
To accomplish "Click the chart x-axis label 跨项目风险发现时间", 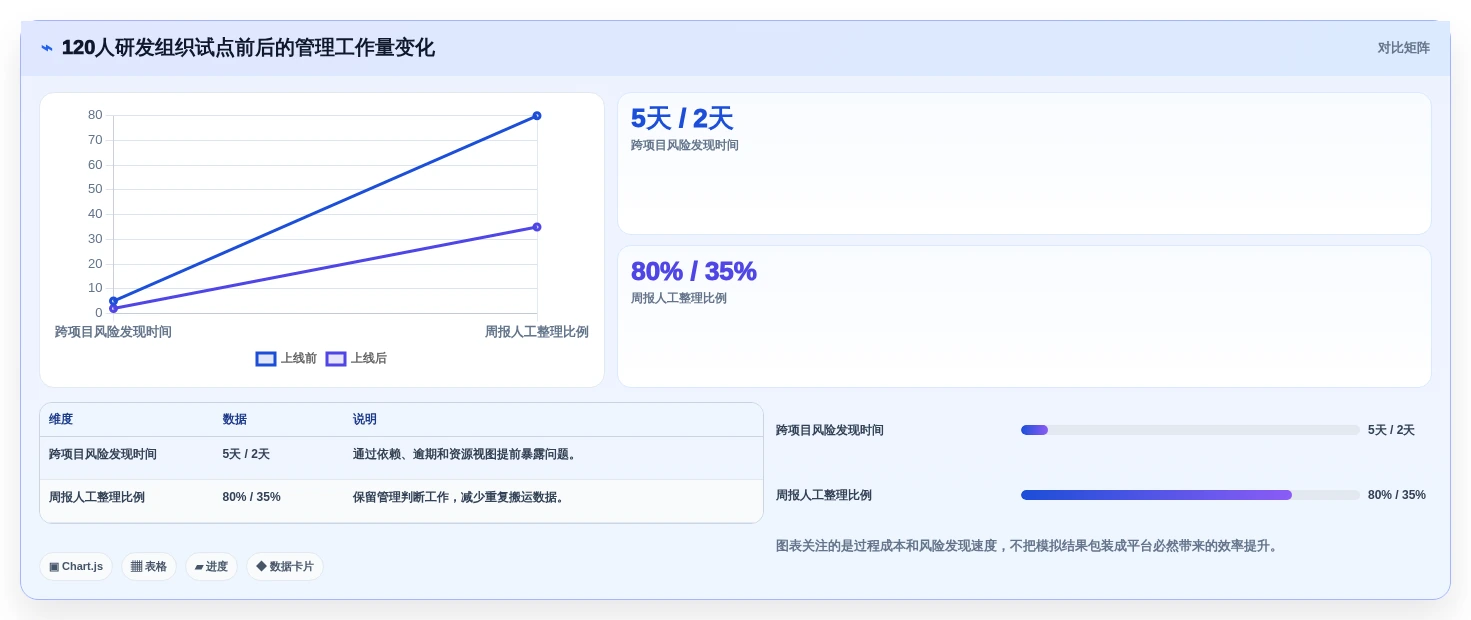I will point(113,332).
